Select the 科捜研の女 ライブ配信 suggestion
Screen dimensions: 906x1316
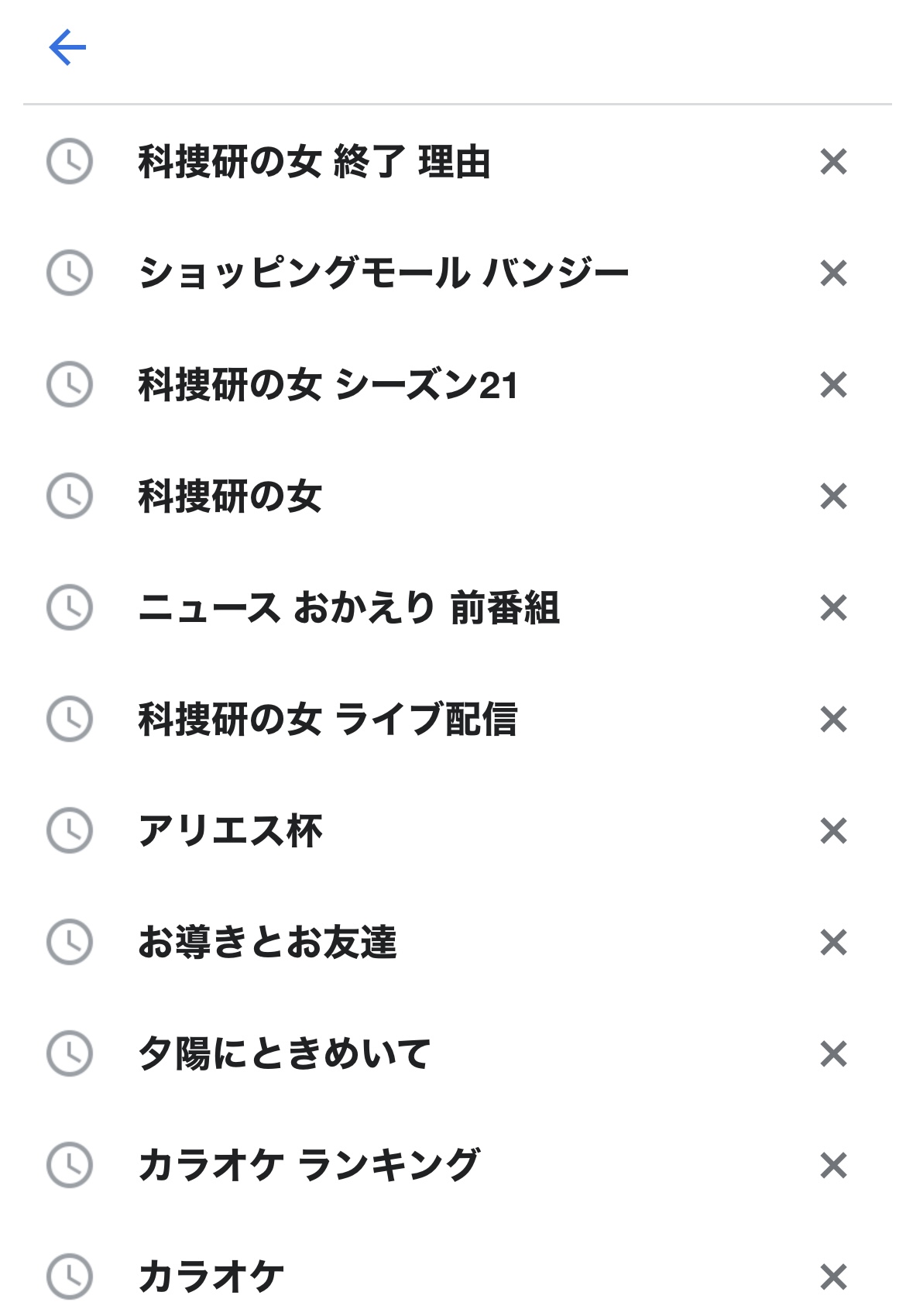328,720
